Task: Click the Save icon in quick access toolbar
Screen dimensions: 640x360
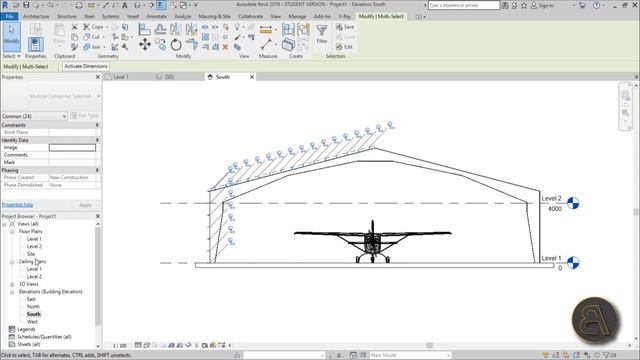Action: tap(26, 5)
